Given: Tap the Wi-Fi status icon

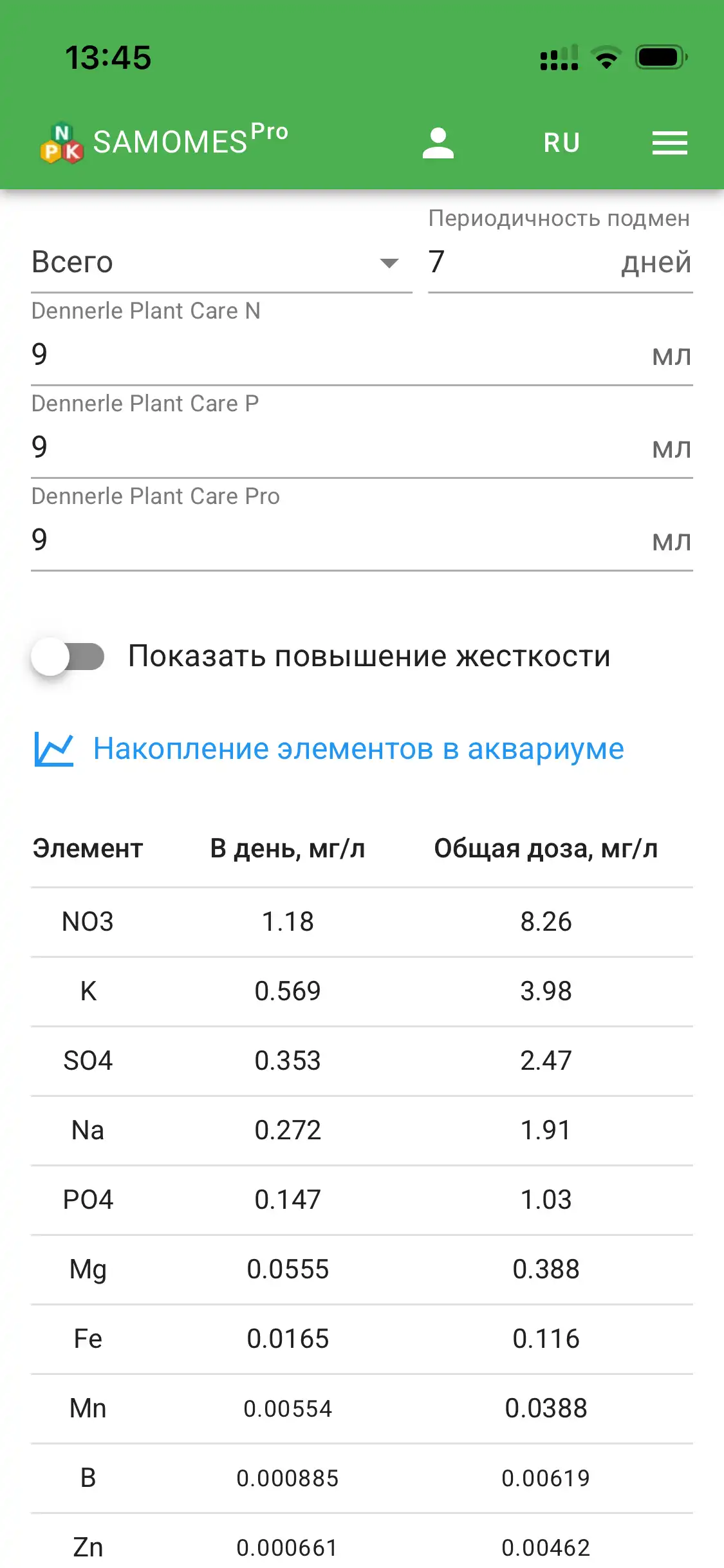Looking at the screenshot, I should [606, 58].
